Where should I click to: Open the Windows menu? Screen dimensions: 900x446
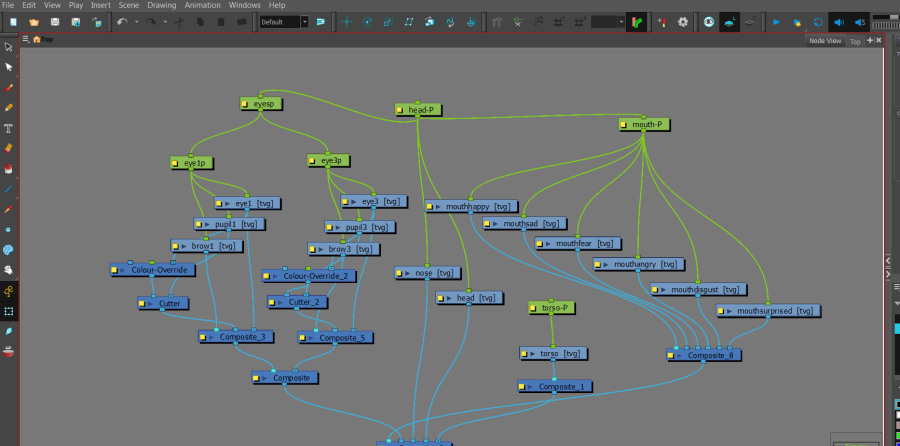(x=245, y=5)
